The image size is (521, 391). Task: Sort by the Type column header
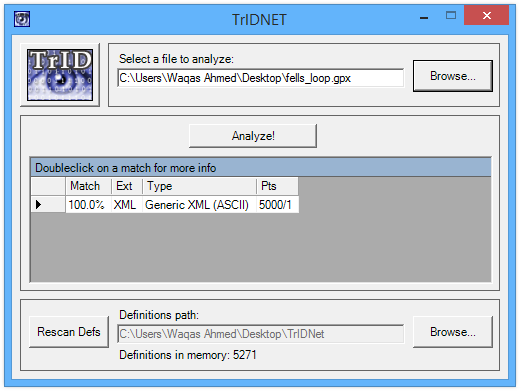pyautogui.click(x=199, y=186)
